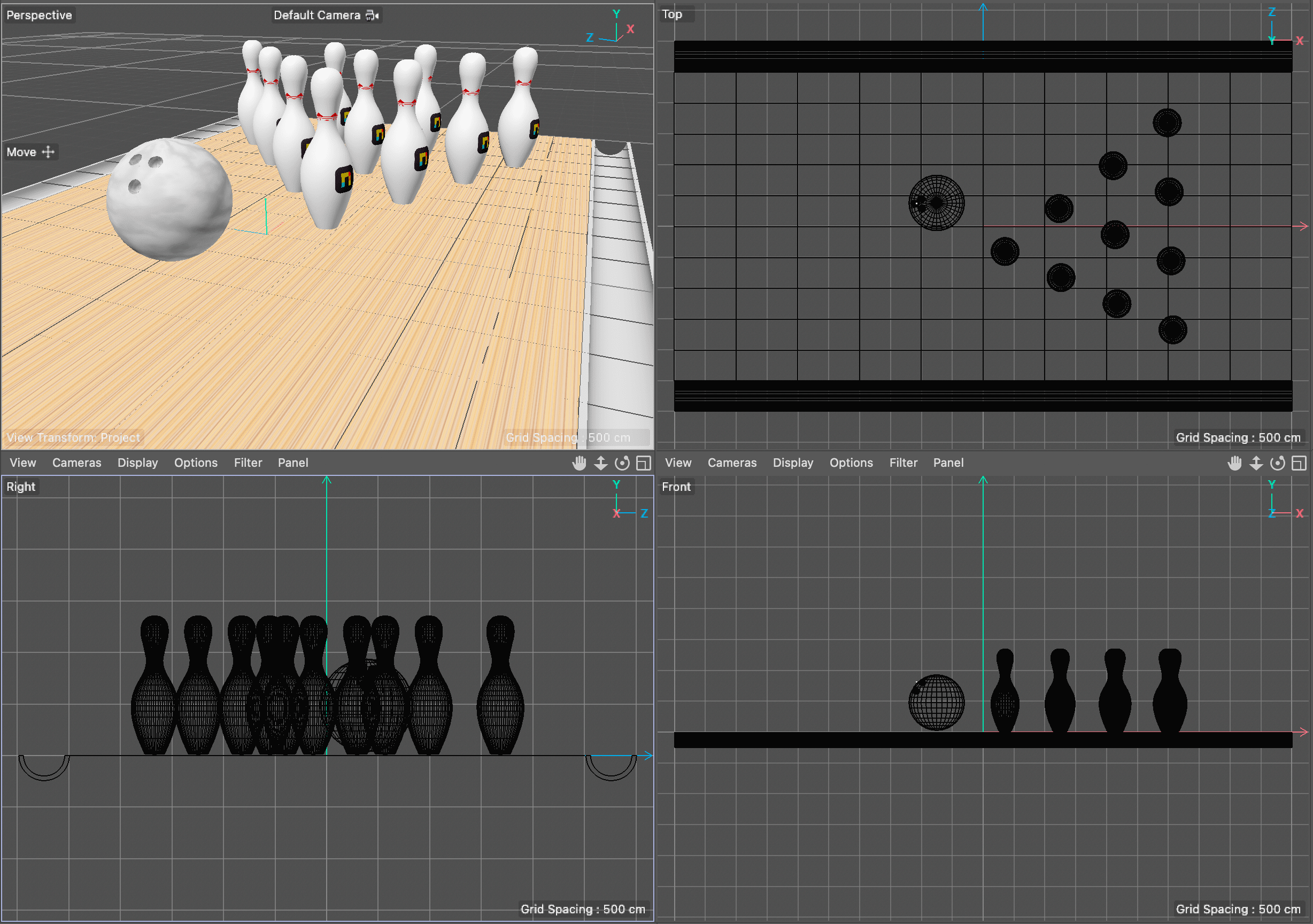
Task: Click the Y axis arrow on the Perspective gizmo
Action: [616, 14]
